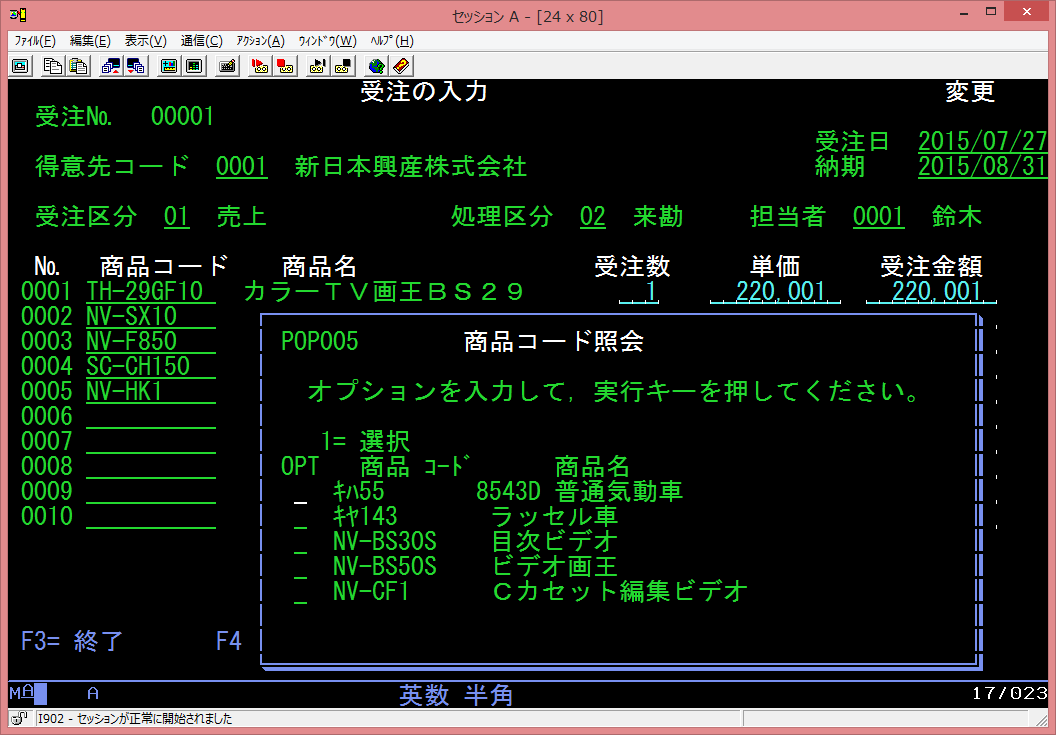Click the Print Screen toolbar icon
This screenshot has height=735, width=1056.
coord(19,66)
